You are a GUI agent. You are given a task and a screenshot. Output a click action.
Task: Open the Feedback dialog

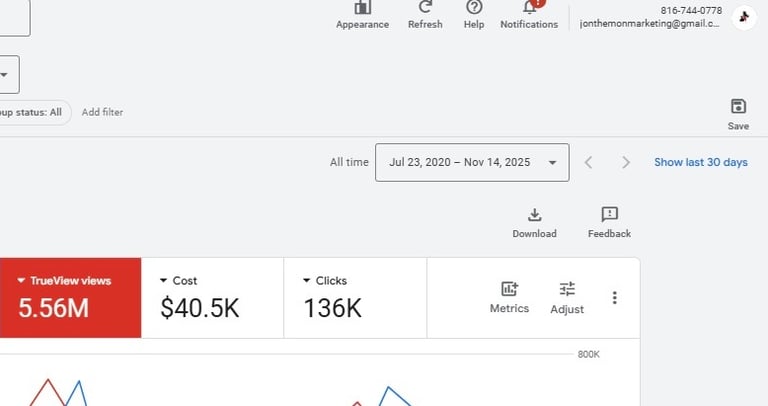click(609, 222)
